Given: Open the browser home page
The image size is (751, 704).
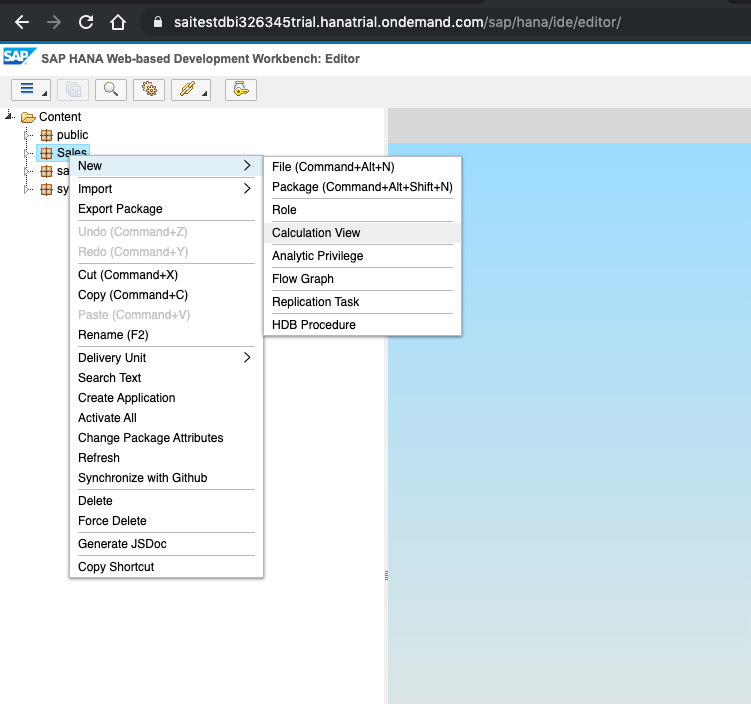Looking at the screenshot, I should [x=118, y=22].
